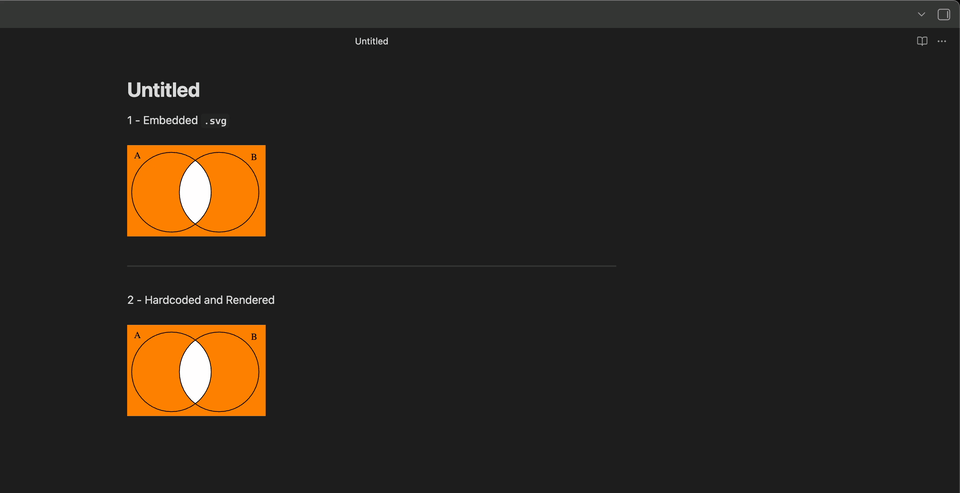This screenshot has height=493, width=960.
Task: Click label B in the embedded SVG diagram
Action: click(x=253, y=157)
